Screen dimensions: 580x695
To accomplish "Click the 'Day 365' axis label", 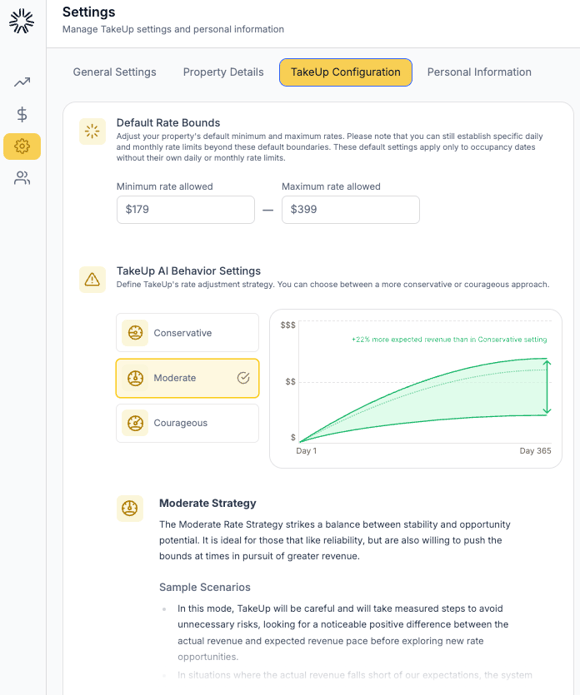I will point(535,451).
